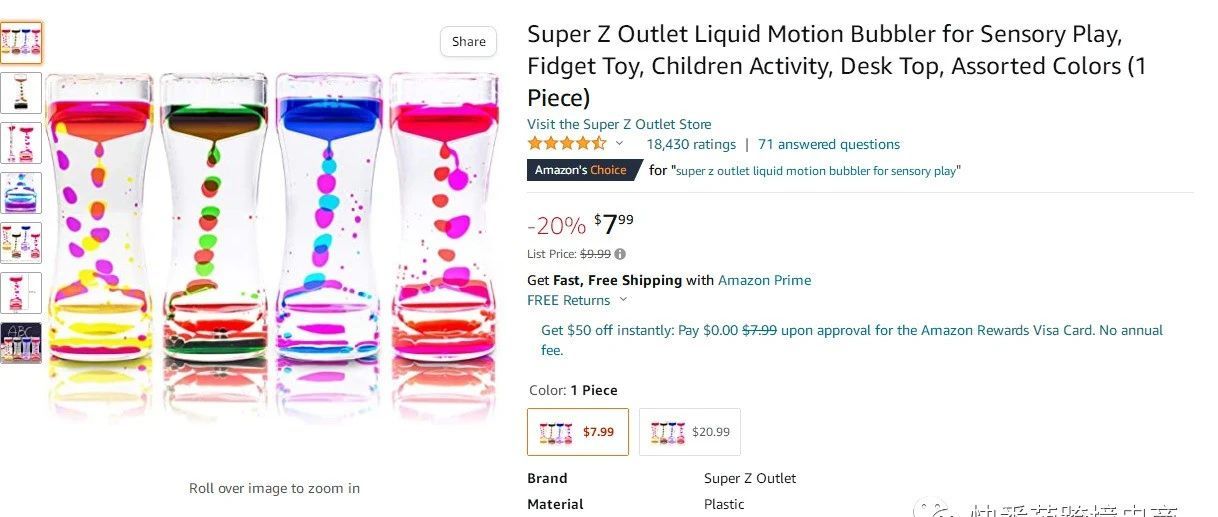Screen dimensions: 1218x517
Task: Select the third thumbnail with pink bubbler
Action: (x=21, y=142)
